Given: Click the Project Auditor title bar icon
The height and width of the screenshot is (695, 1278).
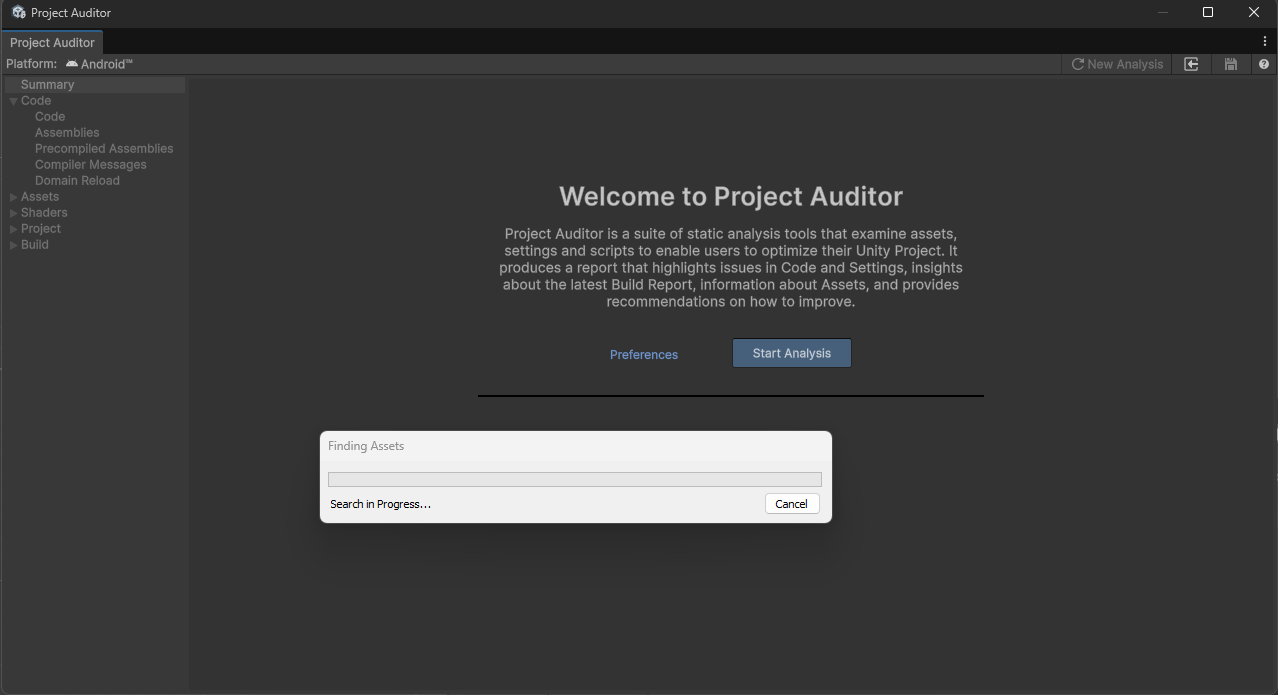Looking at the screenshot, I should coord(18,12).
